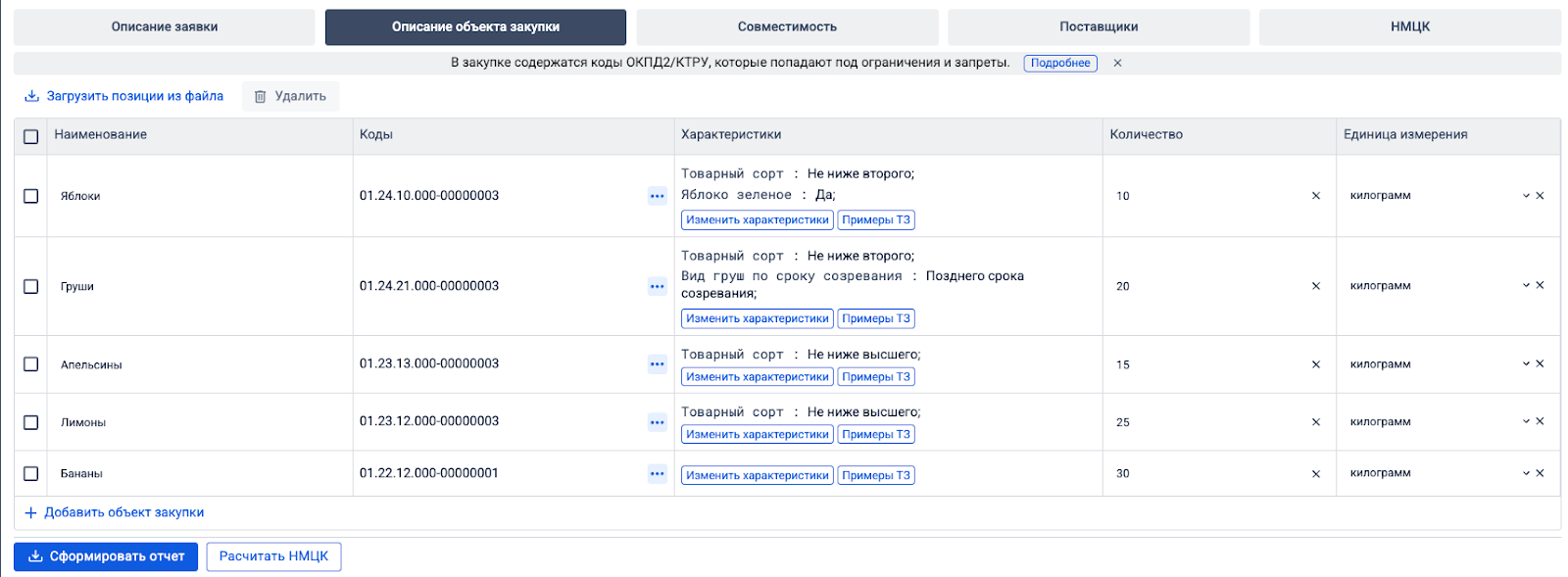Viewport: 1568px width, 577px height.
Task: Switch to Описание заявки tab
Action: (165, 27)
